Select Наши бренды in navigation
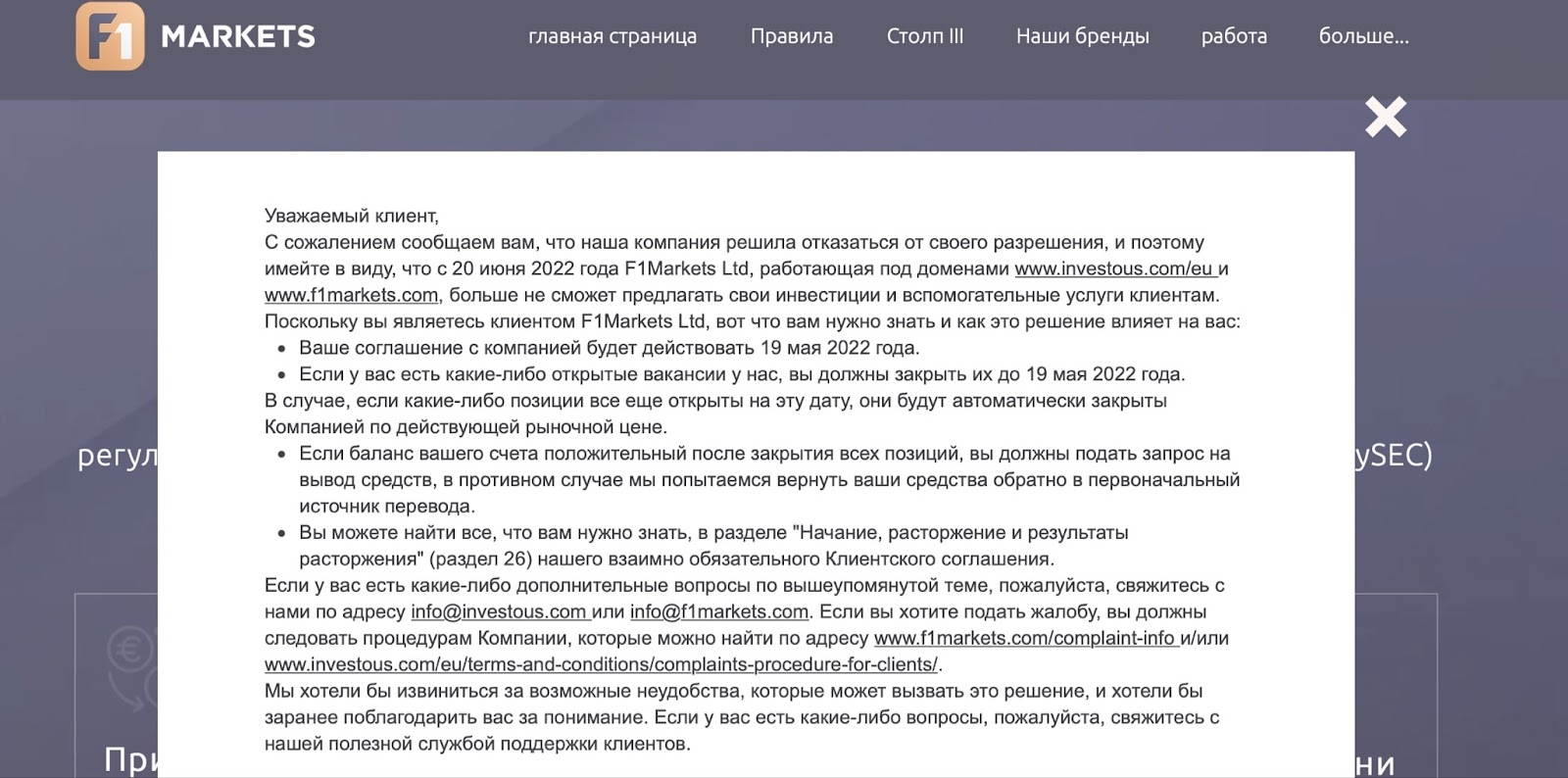This screenshot has width=1568, height=778. [x=1083, y=36]
